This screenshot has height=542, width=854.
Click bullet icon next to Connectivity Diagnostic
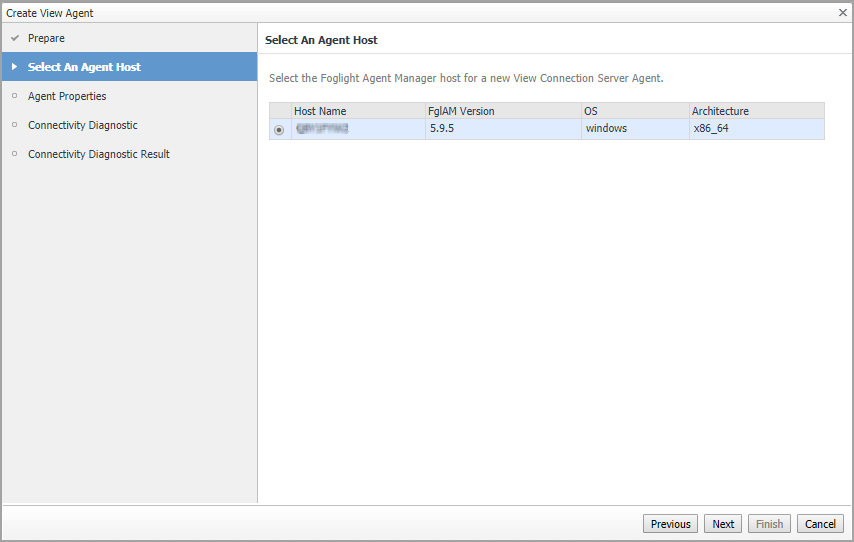(x=14, y=125)
